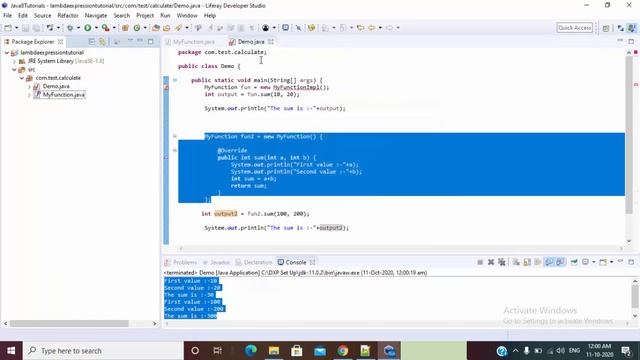This screenshot has width=640, height=360.
Task: Click the editor vertical scrollbar
Action: tap(629, 134)
